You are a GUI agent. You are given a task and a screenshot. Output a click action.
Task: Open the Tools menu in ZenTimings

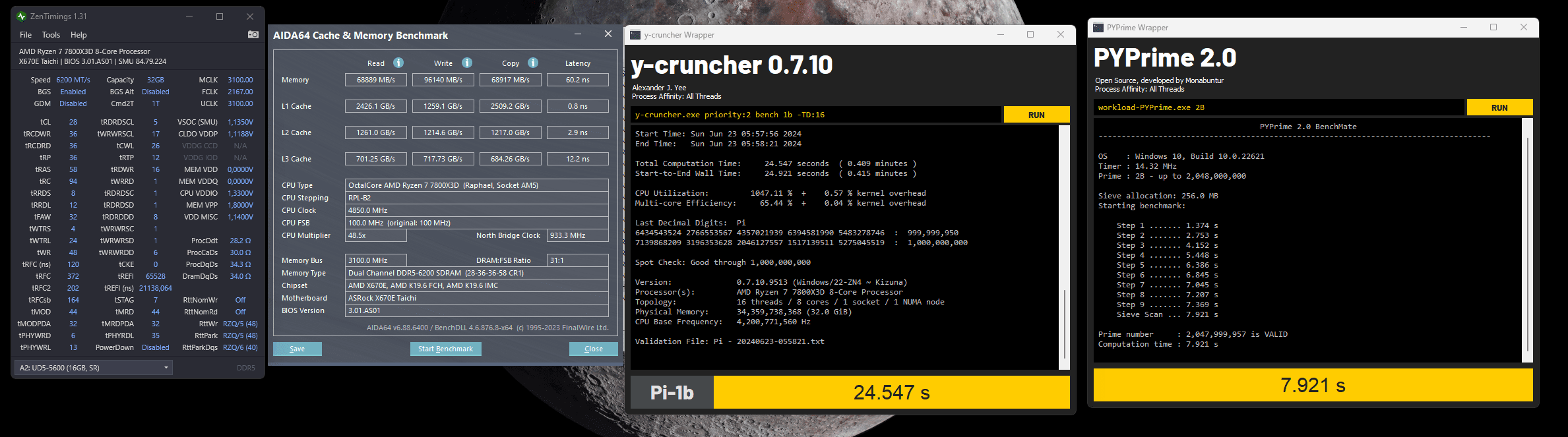coord(51,35)
